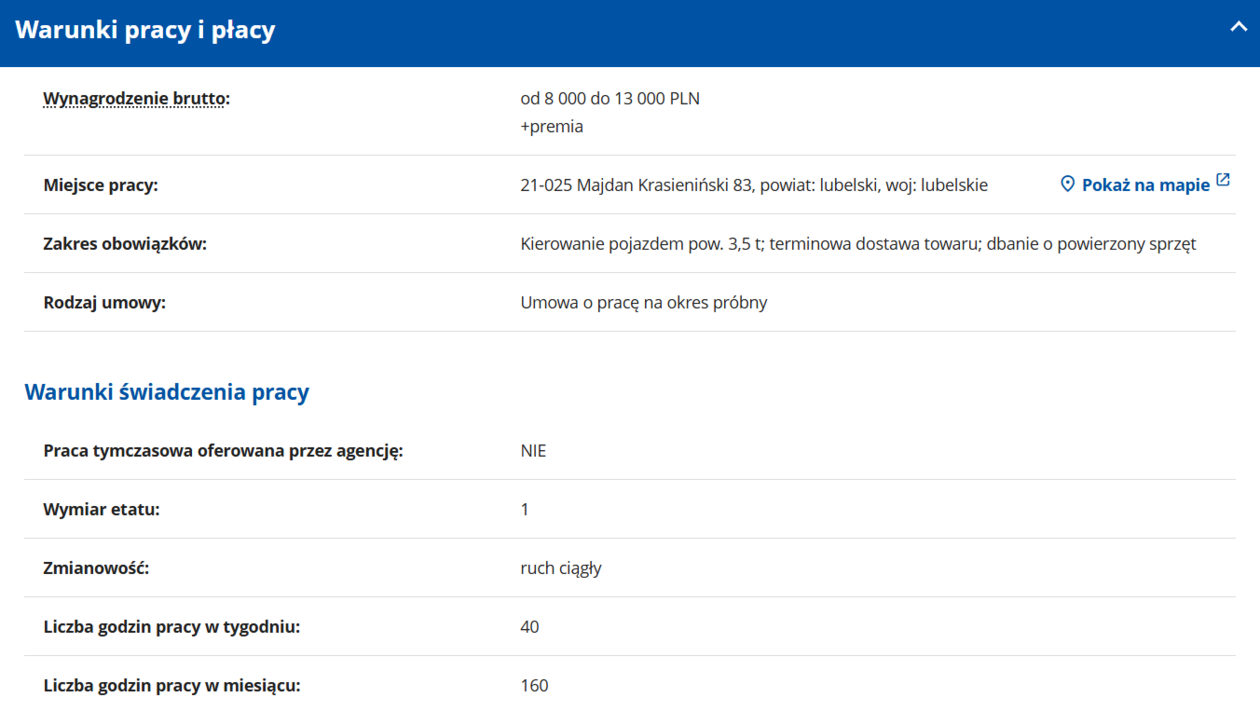Click the 'Rodzaj umowy' label

[104, 302]
